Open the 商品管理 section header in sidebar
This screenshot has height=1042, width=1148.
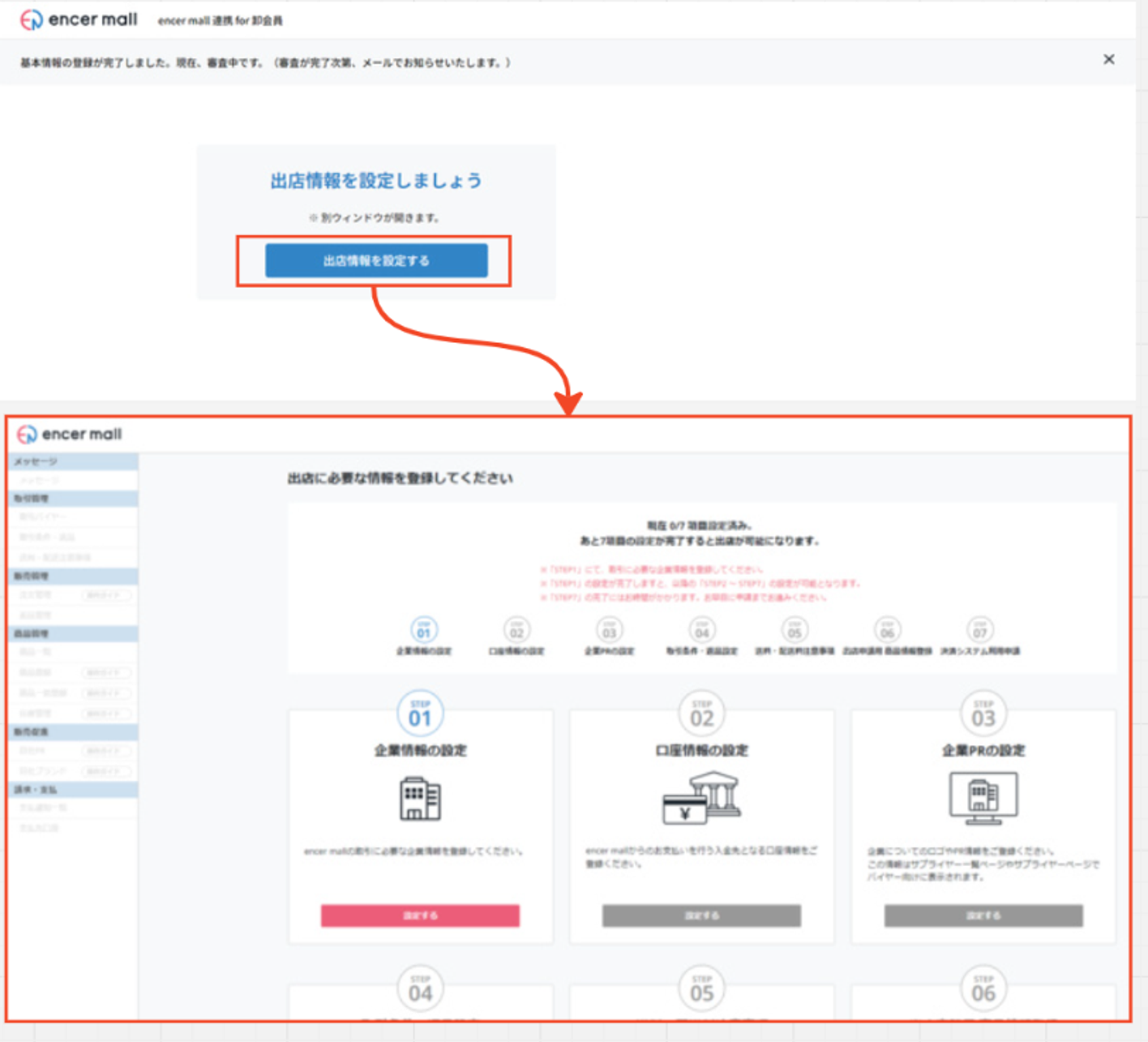(73, 633)
